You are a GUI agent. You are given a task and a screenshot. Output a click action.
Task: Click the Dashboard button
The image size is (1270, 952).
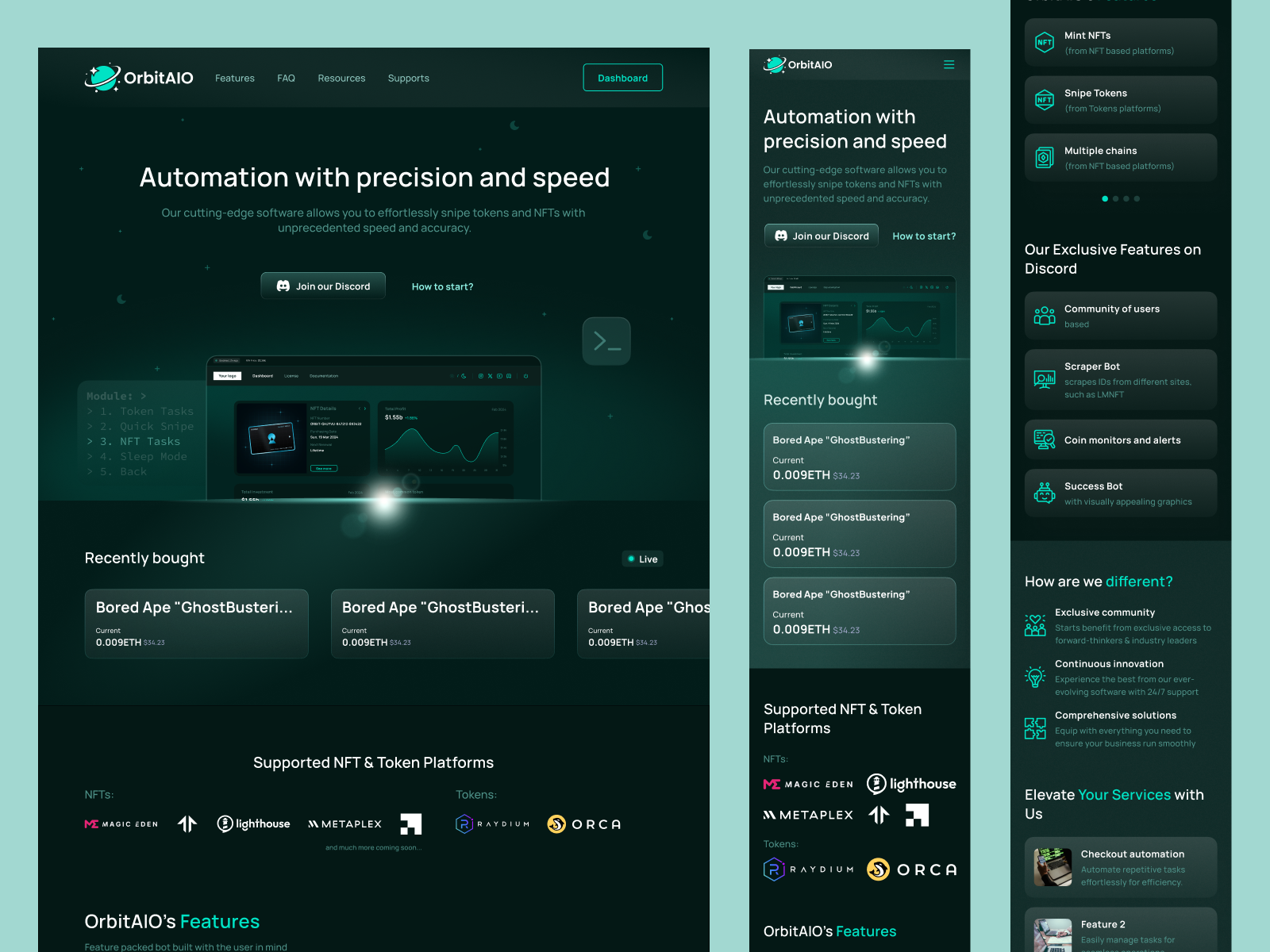pos(622,77)
